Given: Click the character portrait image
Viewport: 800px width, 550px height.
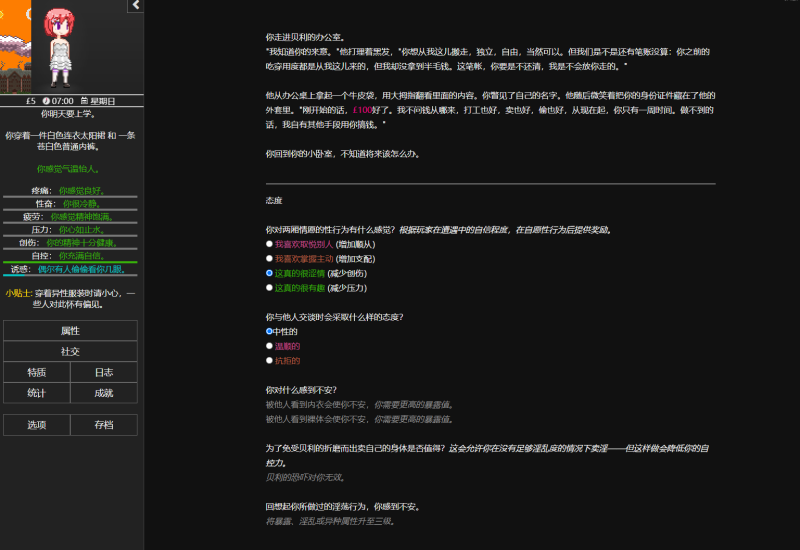Looking at the screenshot, I should point(70,47).
